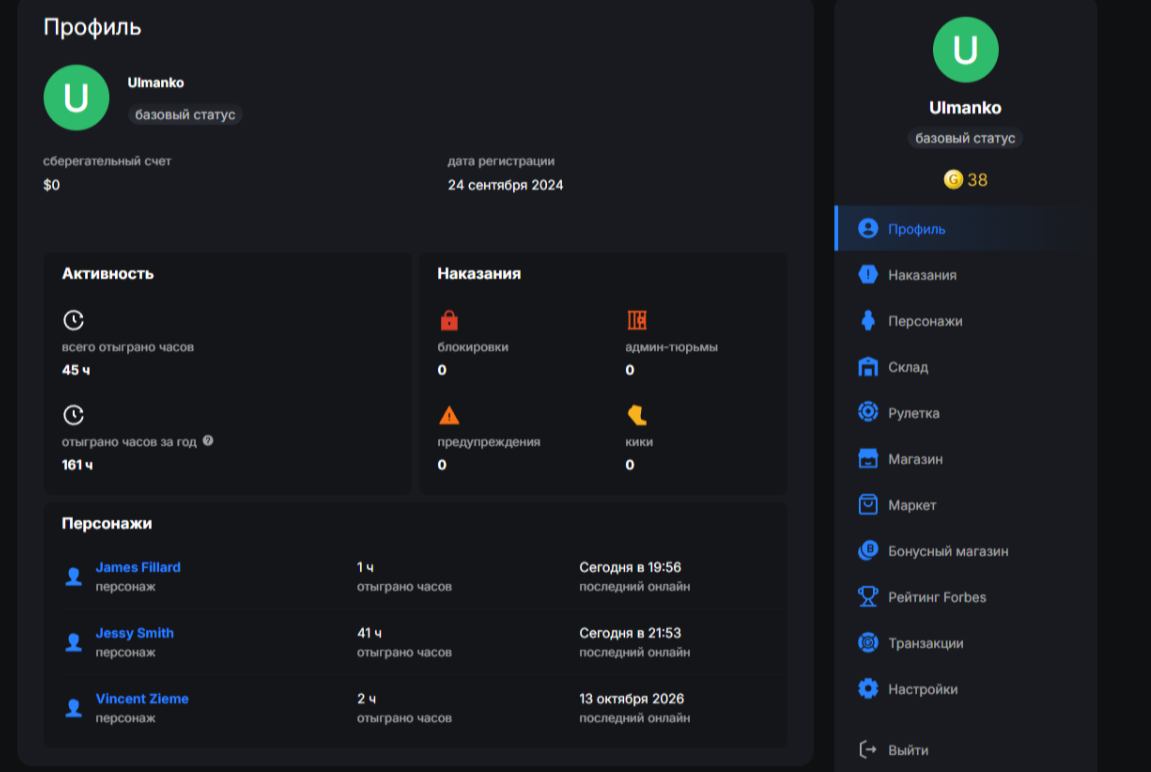Open the Профиль menu item
This screenshot has height=772, width=1151.
pos(965,229)
